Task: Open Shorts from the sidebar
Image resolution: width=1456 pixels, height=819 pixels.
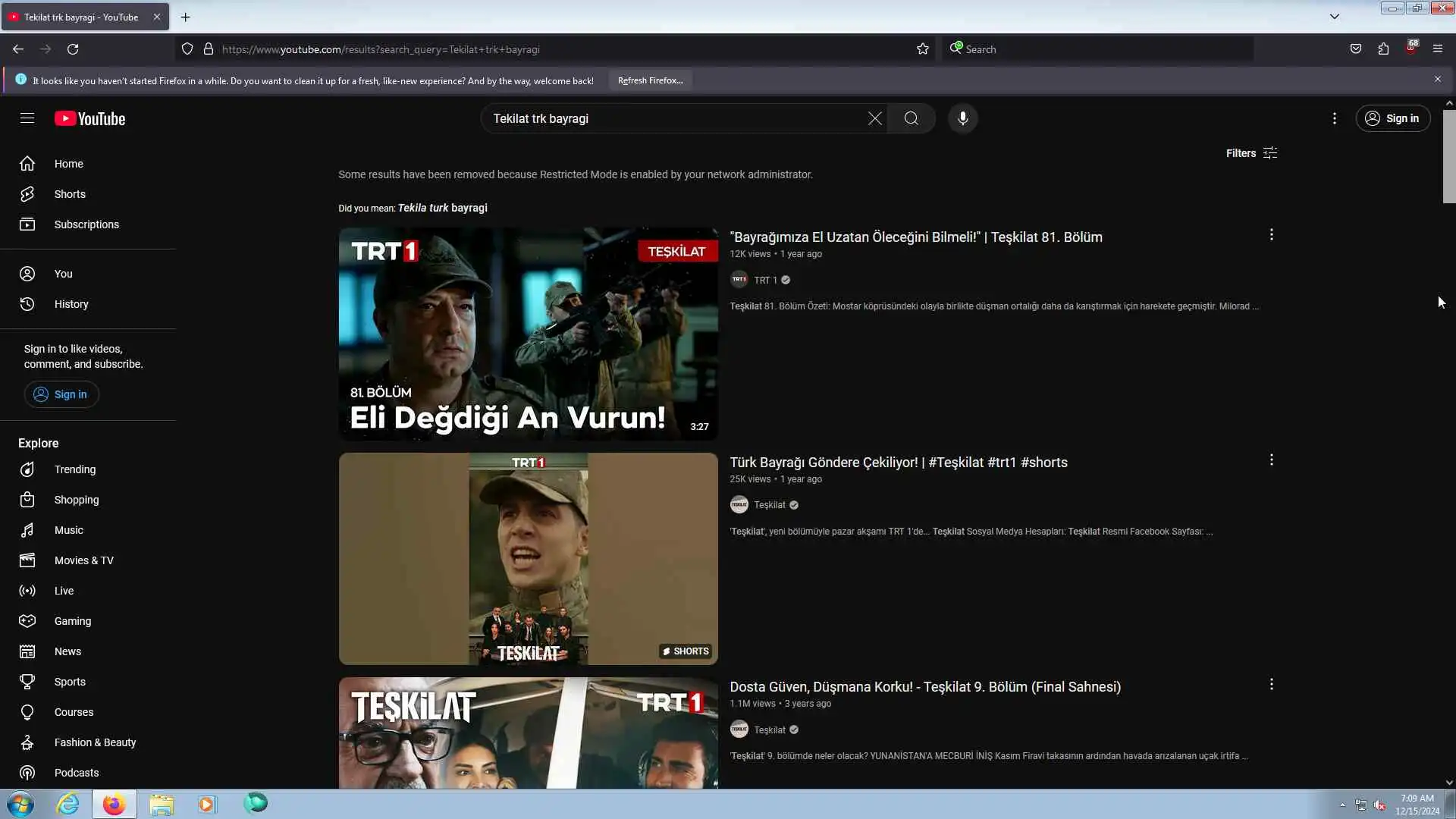Action: [70, 194]
